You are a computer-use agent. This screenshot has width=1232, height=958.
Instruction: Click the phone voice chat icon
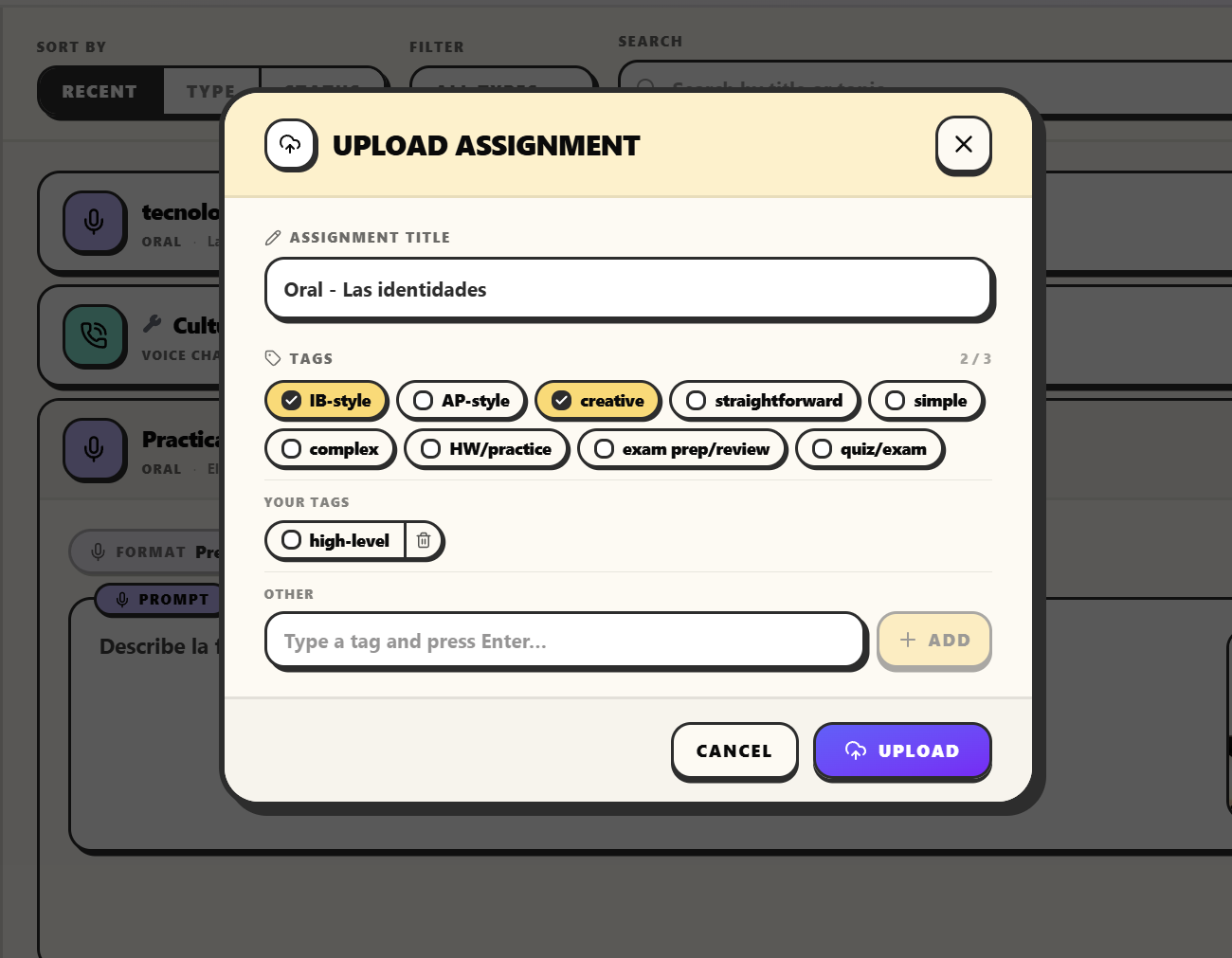[94, 335]
